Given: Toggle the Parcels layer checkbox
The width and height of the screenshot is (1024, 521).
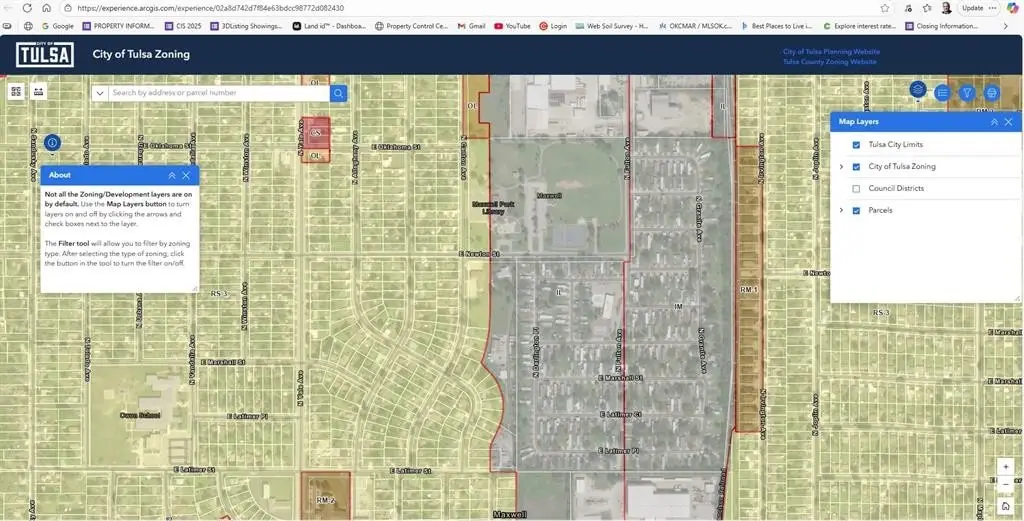Looking at the screenshot, I should (856, 211).
